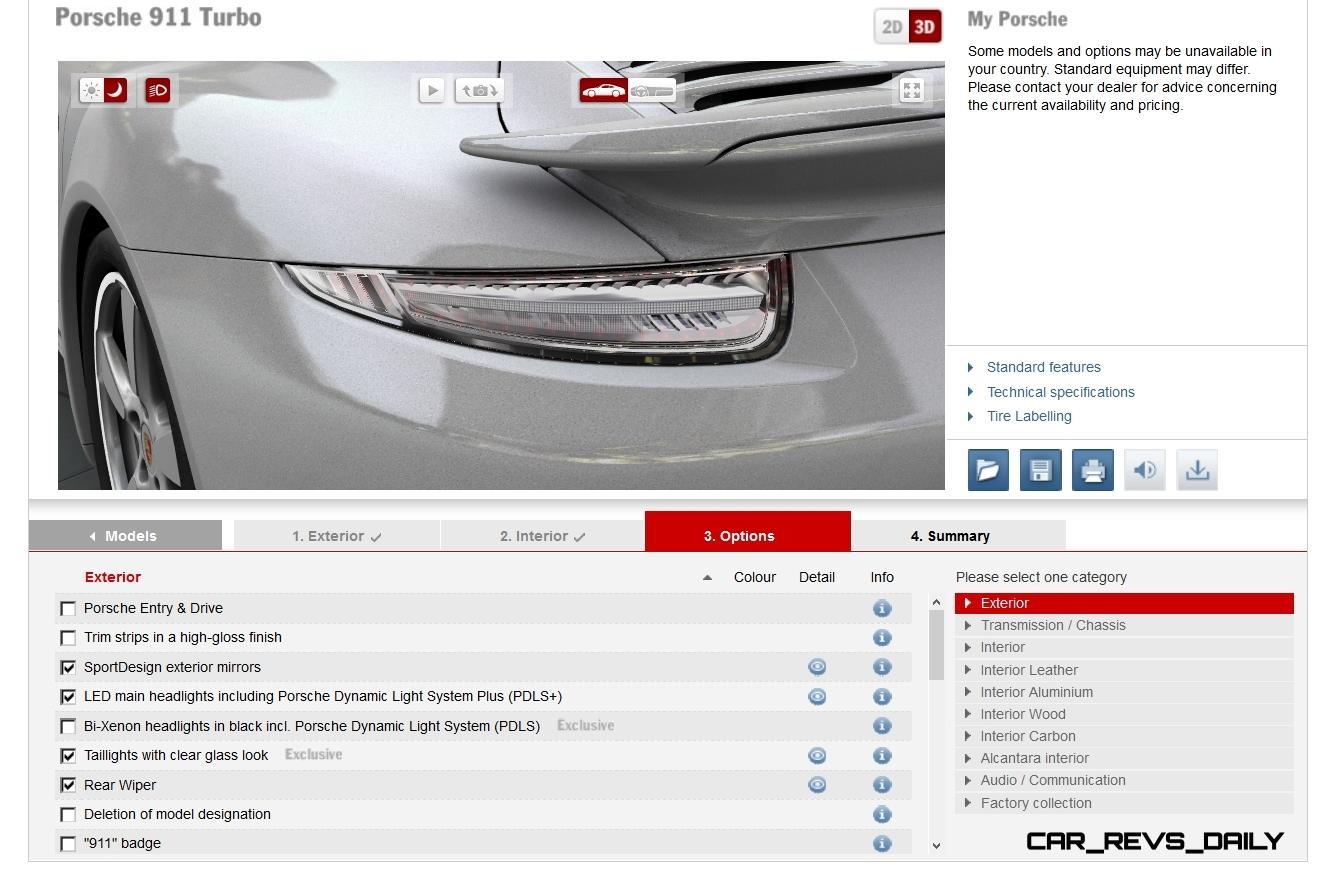View details for LED main headlights
The height and width of the screenshot is (882, 1329).
tap(817, 696)
